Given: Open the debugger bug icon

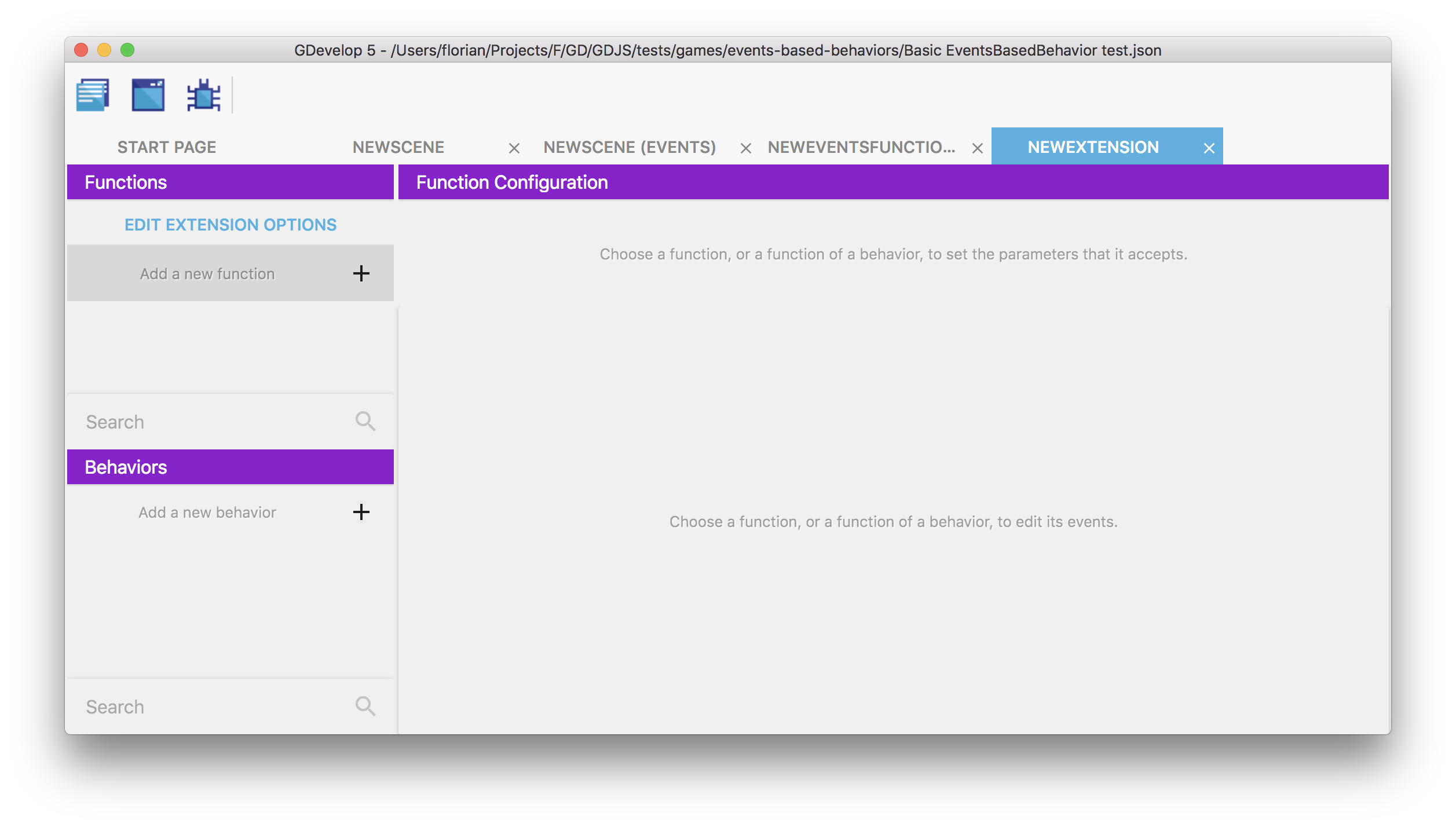Looking at the screenshot, I should tap(203, 94).
